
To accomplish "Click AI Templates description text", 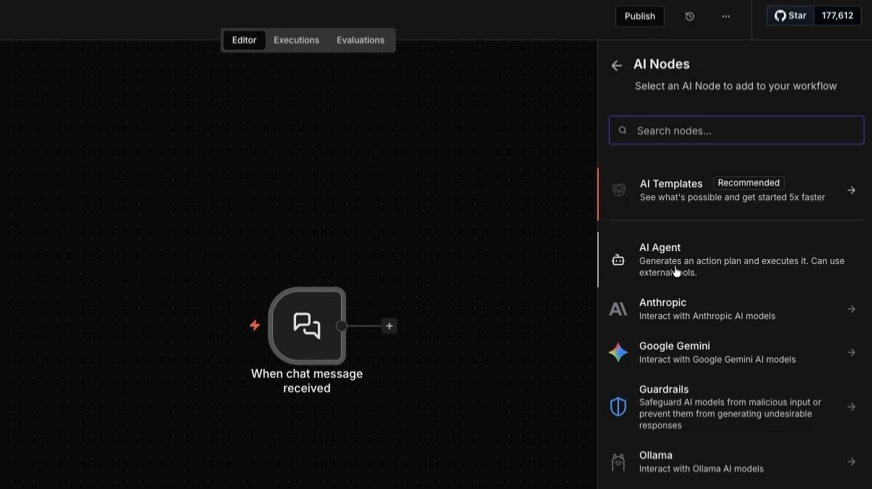I will 732,197.
